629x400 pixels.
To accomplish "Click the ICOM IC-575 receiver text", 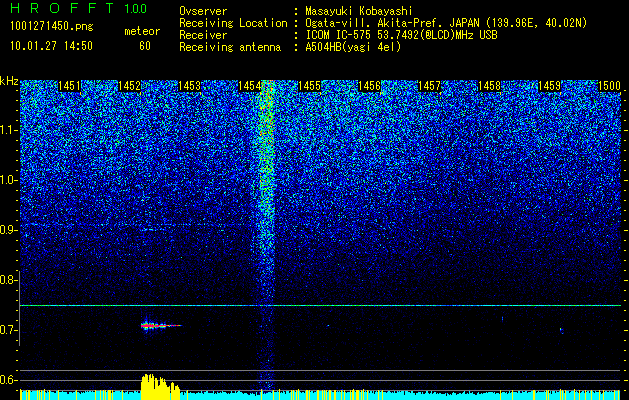I will coord(402,35).
